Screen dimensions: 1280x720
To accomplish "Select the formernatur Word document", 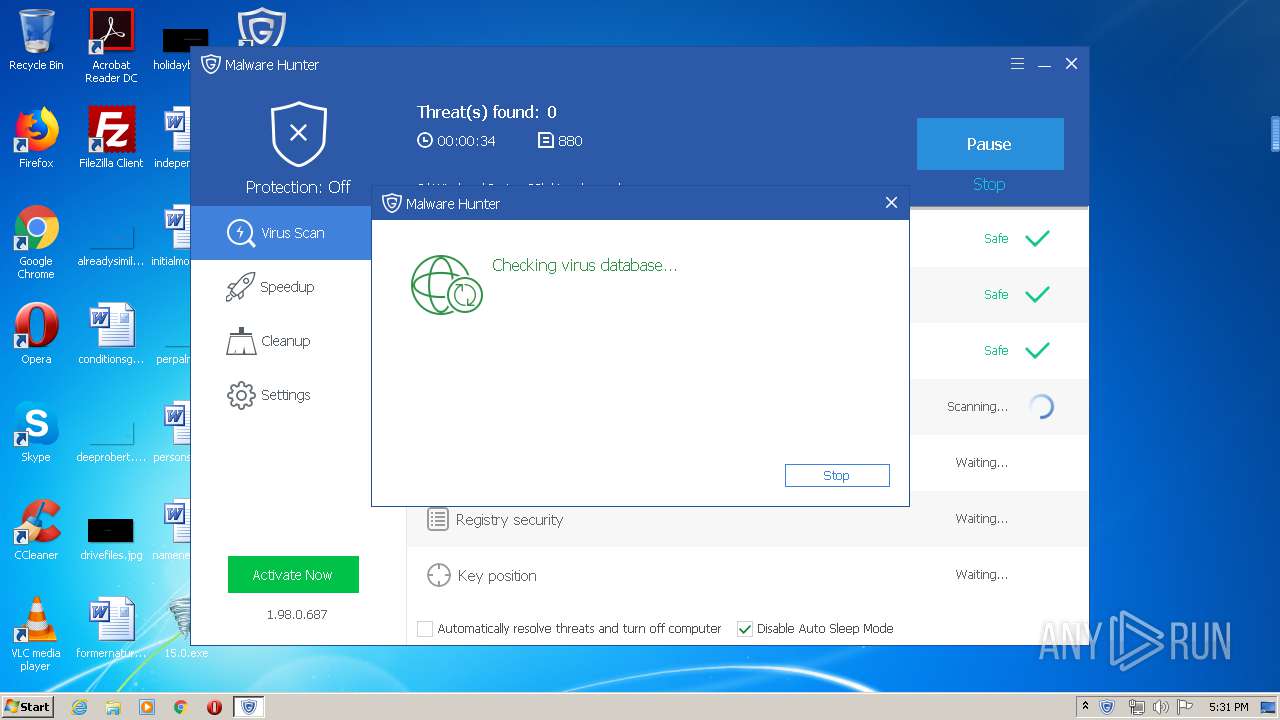I will tap(111, 628).
